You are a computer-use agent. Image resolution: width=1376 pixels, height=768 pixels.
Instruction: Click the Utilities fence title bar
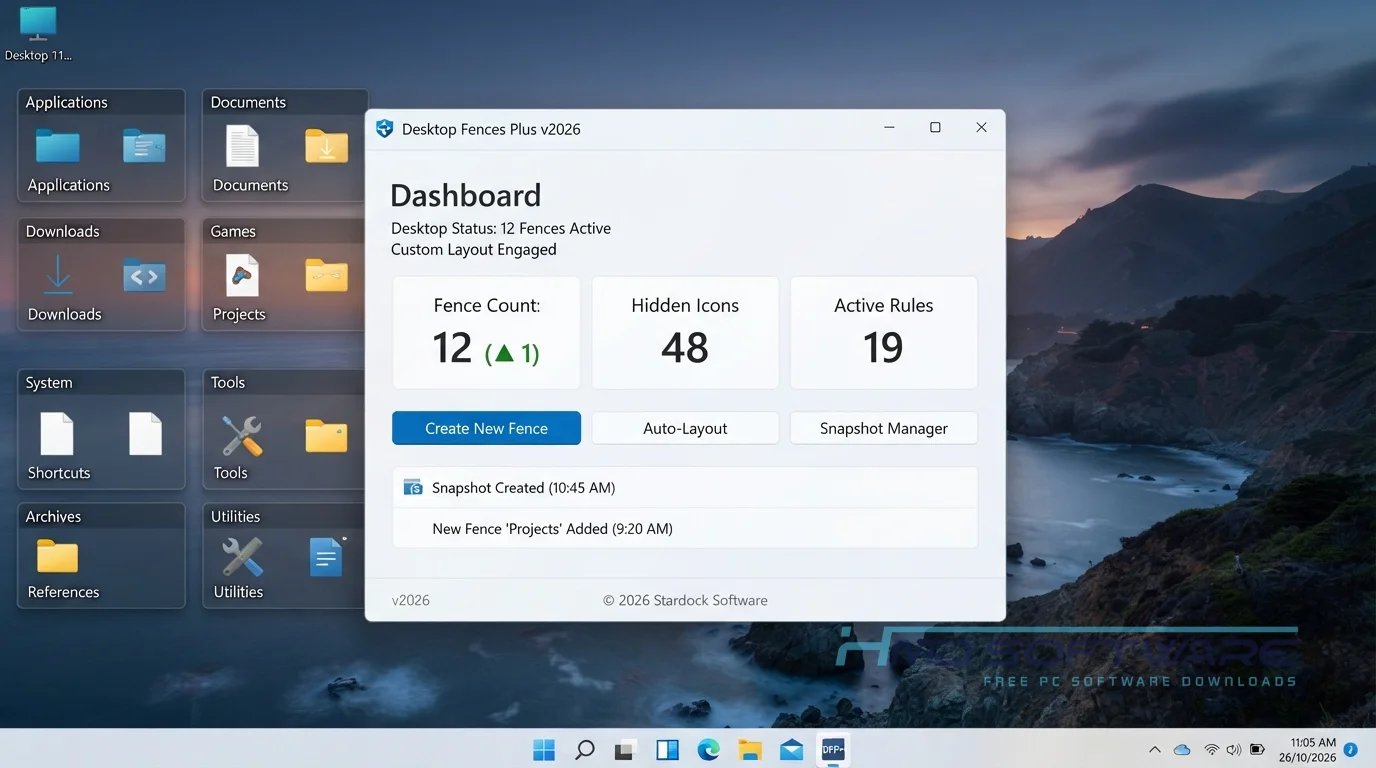(x=284, y=516)
